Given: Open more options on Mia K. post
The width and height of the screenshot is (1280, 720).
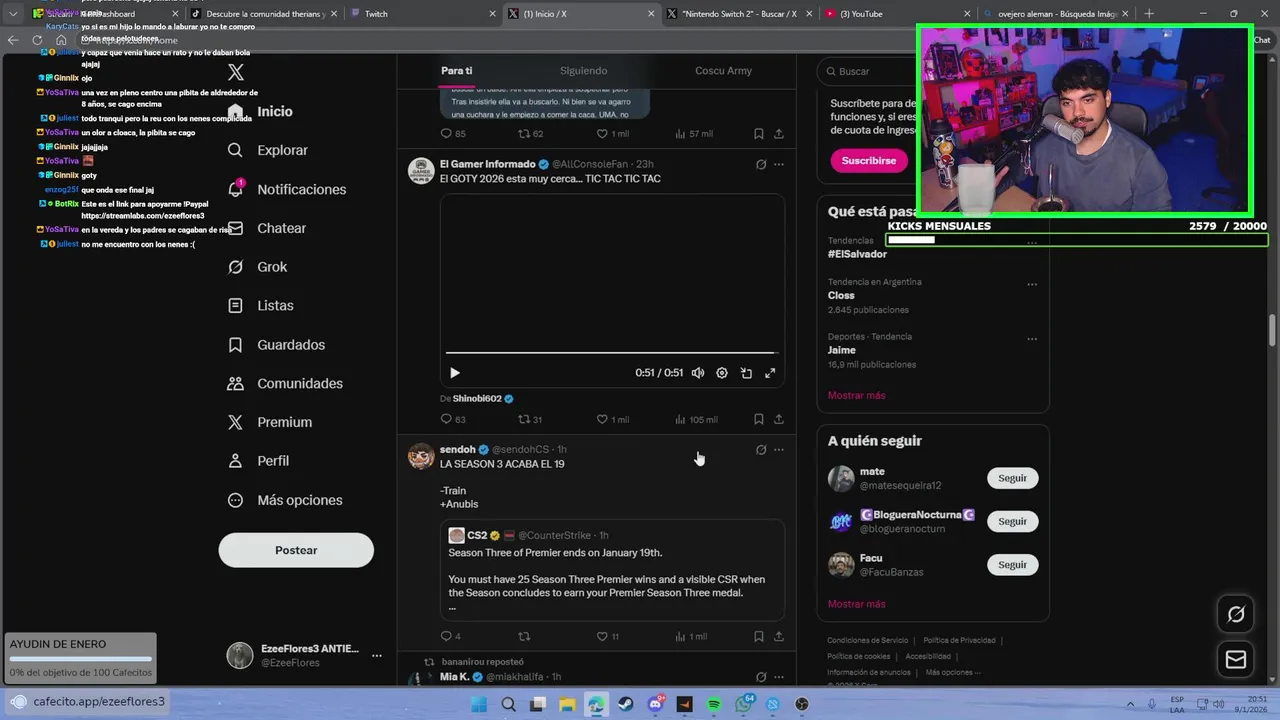Looking at the screenshot, I should pyautogui.click(x=779, y=677).
